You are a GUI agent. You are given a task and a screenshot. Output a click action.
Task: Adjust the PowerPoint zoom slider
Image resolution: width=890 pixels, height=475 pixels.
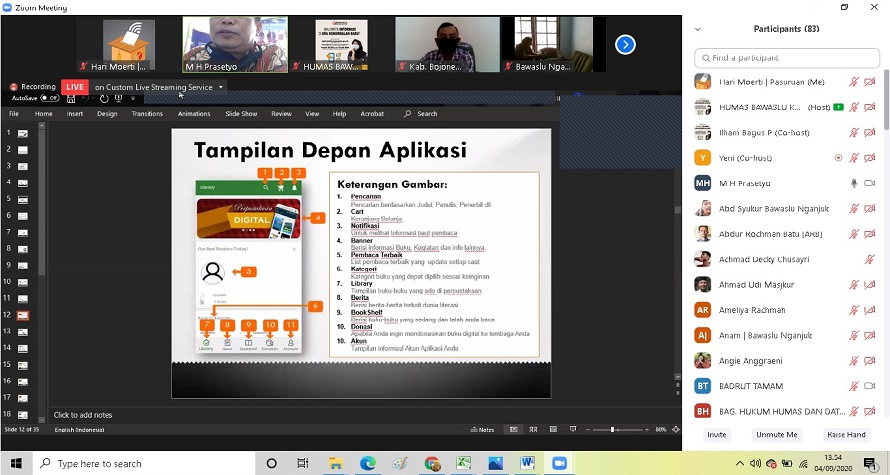point(612,429)
